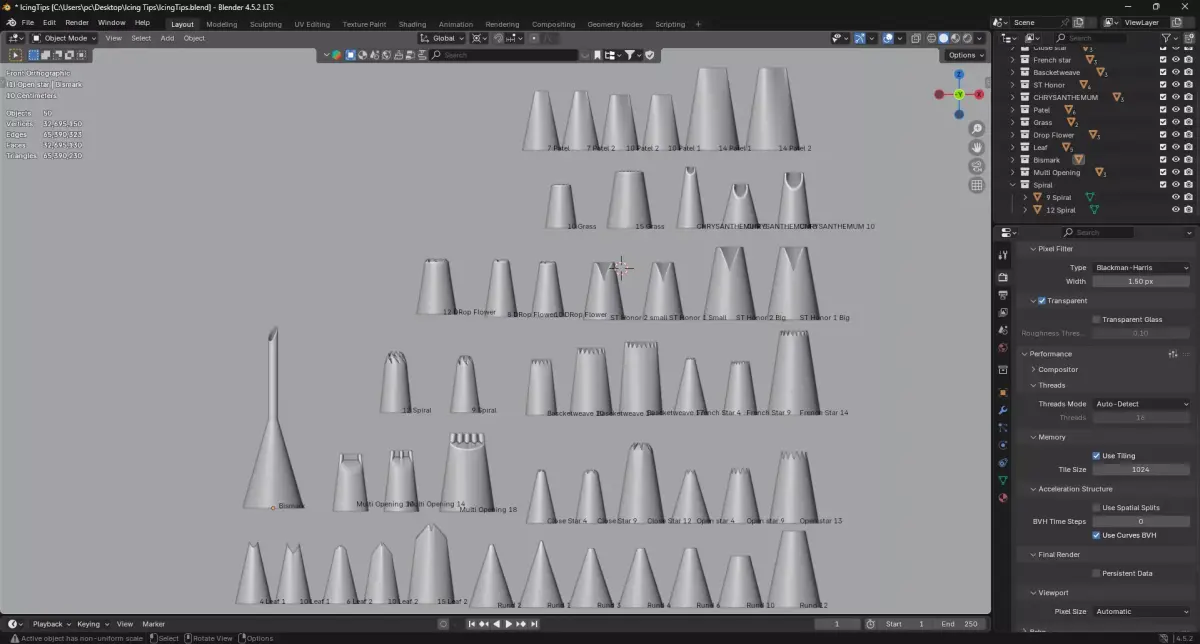Click the pan view hand icon
Viewport: 1200px width, 644px height.
[x=977, y=147]
